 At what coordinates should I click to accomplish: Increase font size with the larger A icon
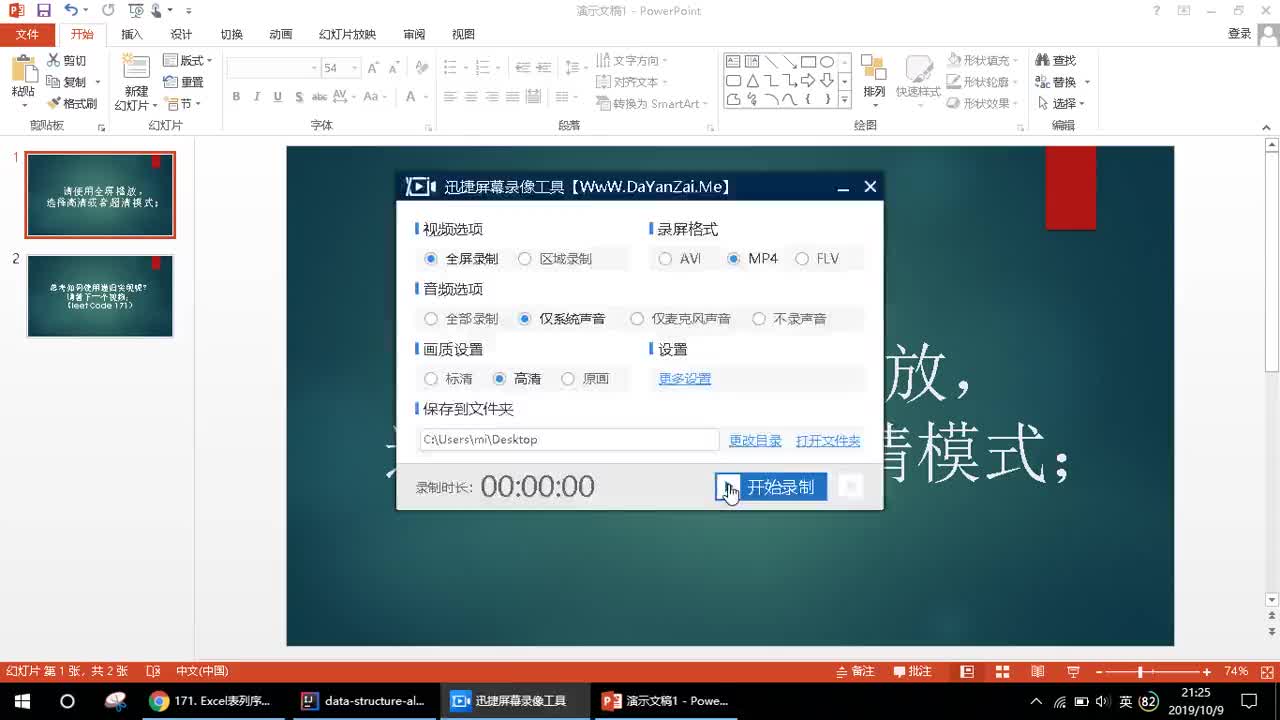(373, 68)
